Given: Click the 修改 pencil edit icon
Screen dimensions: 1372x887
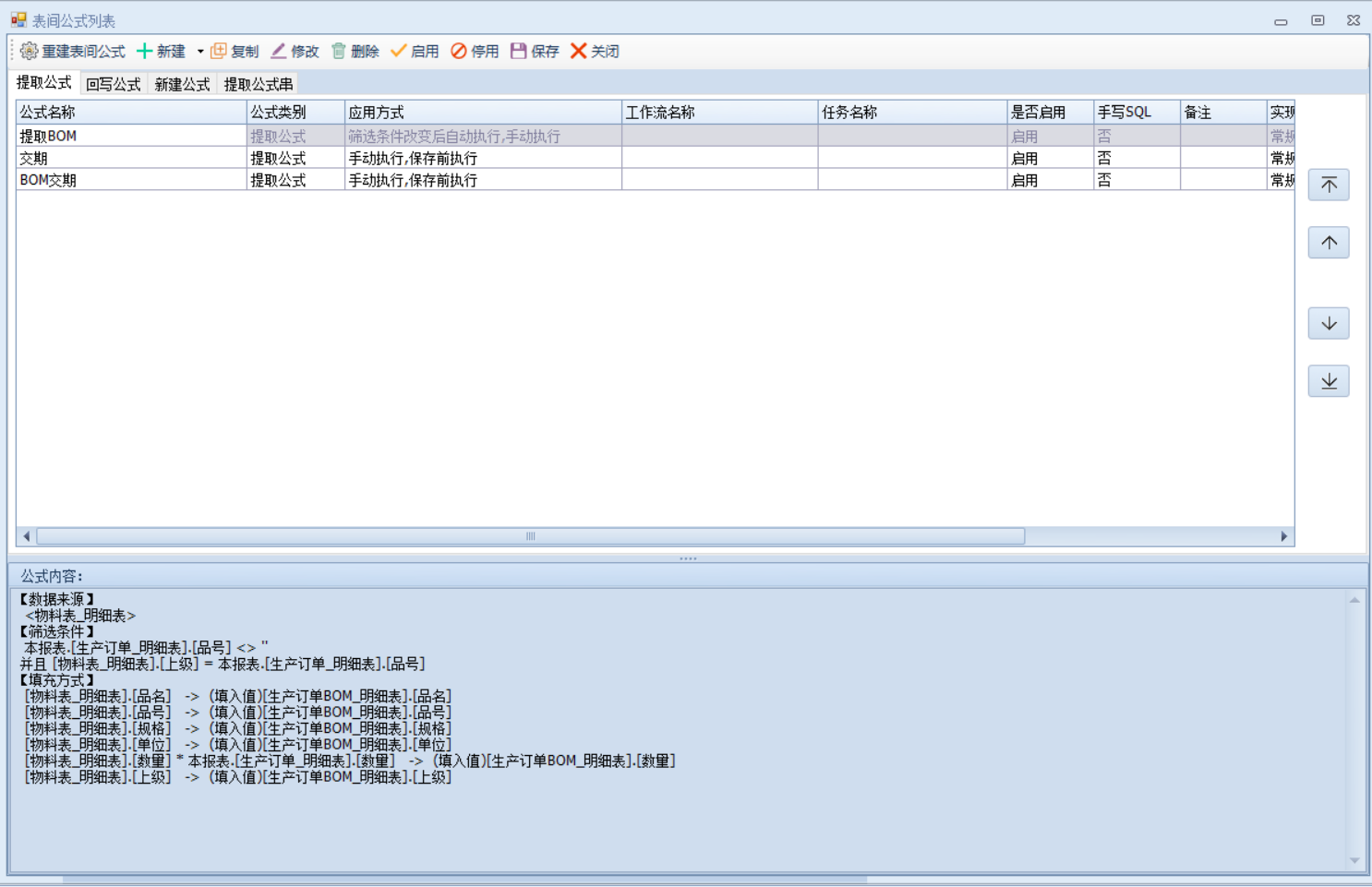Looking at the screenshot, I should click(x=278, y=51).
